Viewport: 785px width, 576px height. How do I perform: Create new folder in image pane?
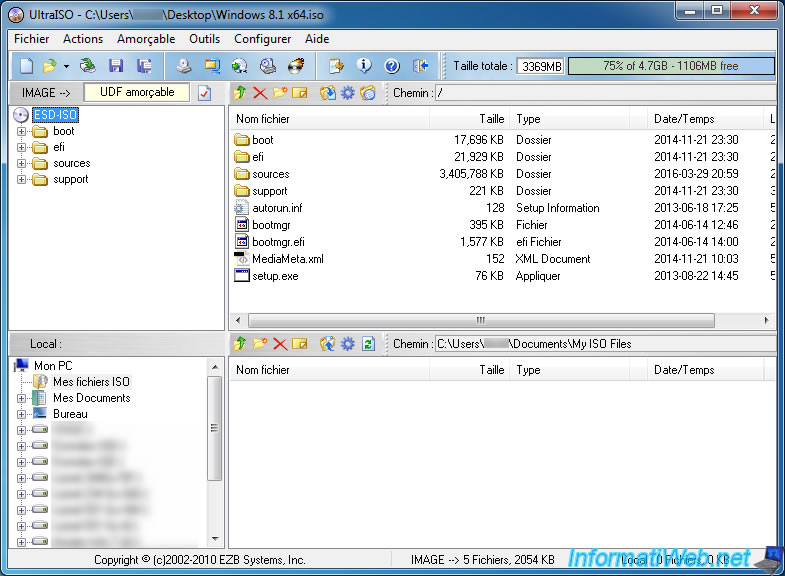(x=280, y=93)
